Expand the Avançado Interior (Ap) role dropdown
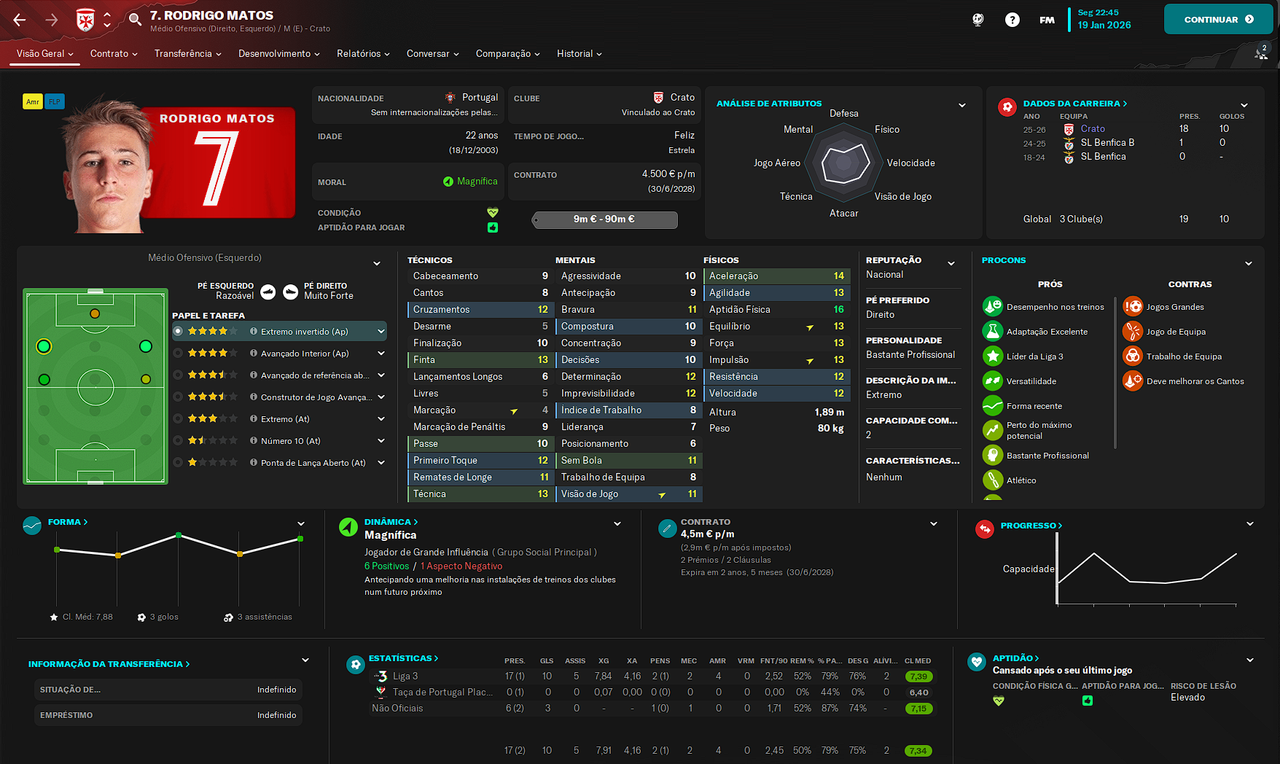Screen dimensions: 1280x764 381,353
